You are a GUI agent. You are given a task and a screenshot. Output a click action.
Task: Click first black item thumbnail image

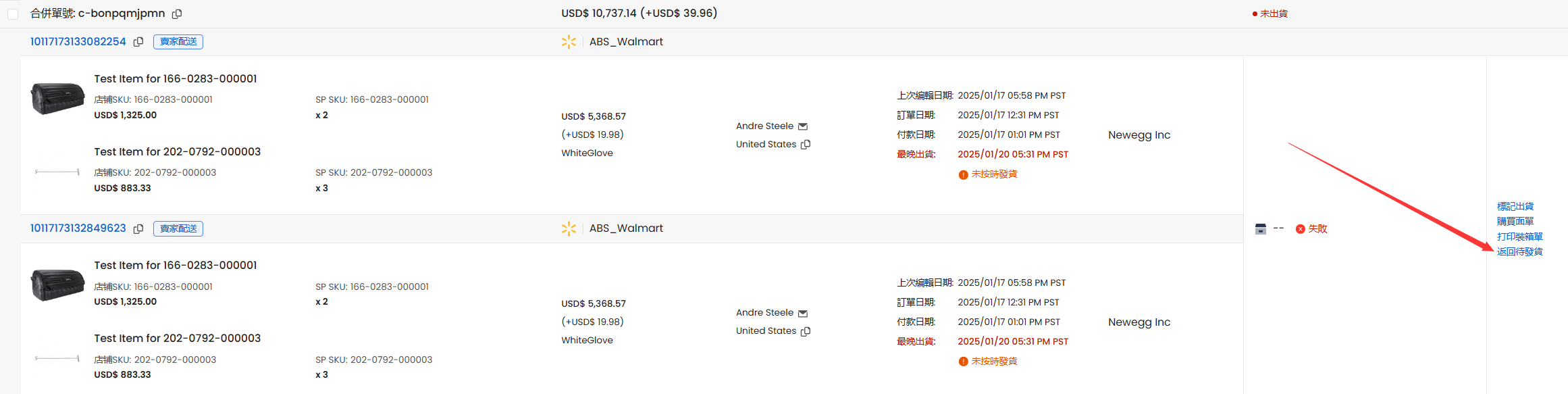coord(57,98)
